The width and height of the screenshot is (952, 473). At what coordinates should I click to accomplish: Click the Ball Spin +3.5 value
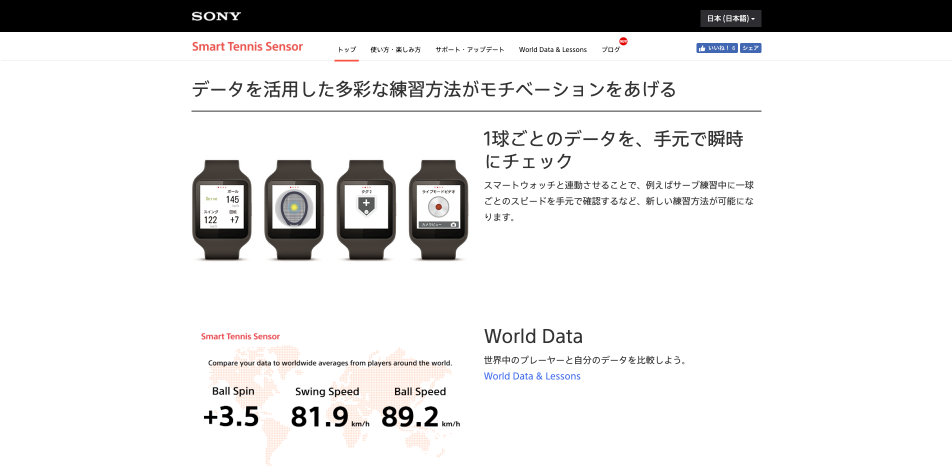pyautogui.click(x=231, y=417)
